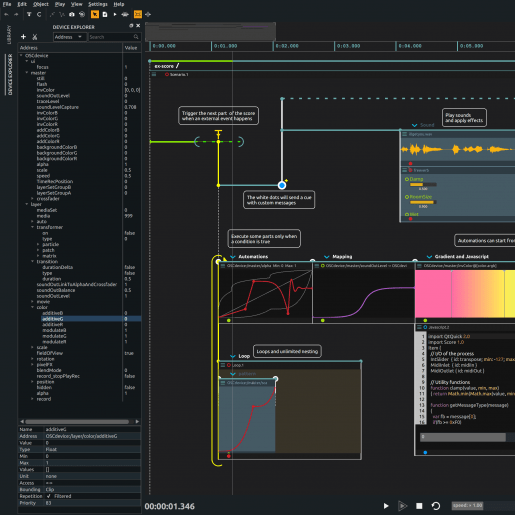Collapse the Automations section chevron
Viewport: 515px width, 515px height.
point(233,257)
